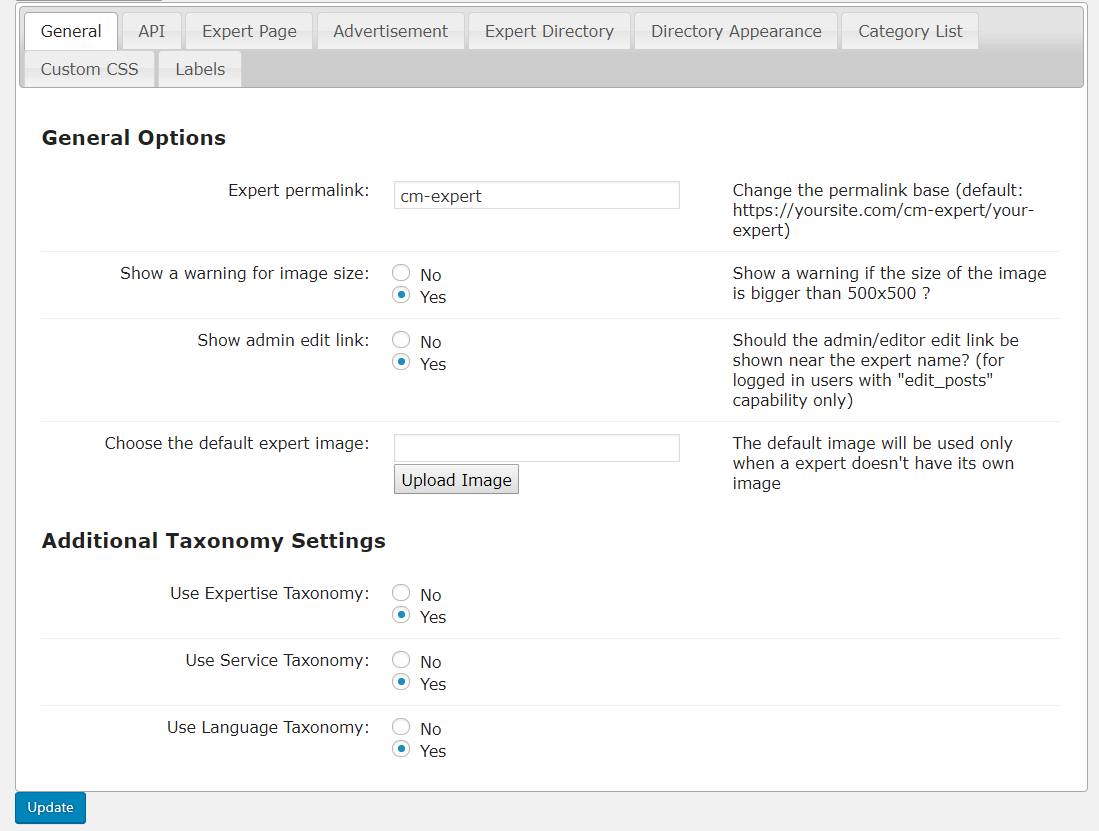The height and width of the screenshot is (831, 1099).
Task: Click the Update button
Action: [x=50, y=807]
